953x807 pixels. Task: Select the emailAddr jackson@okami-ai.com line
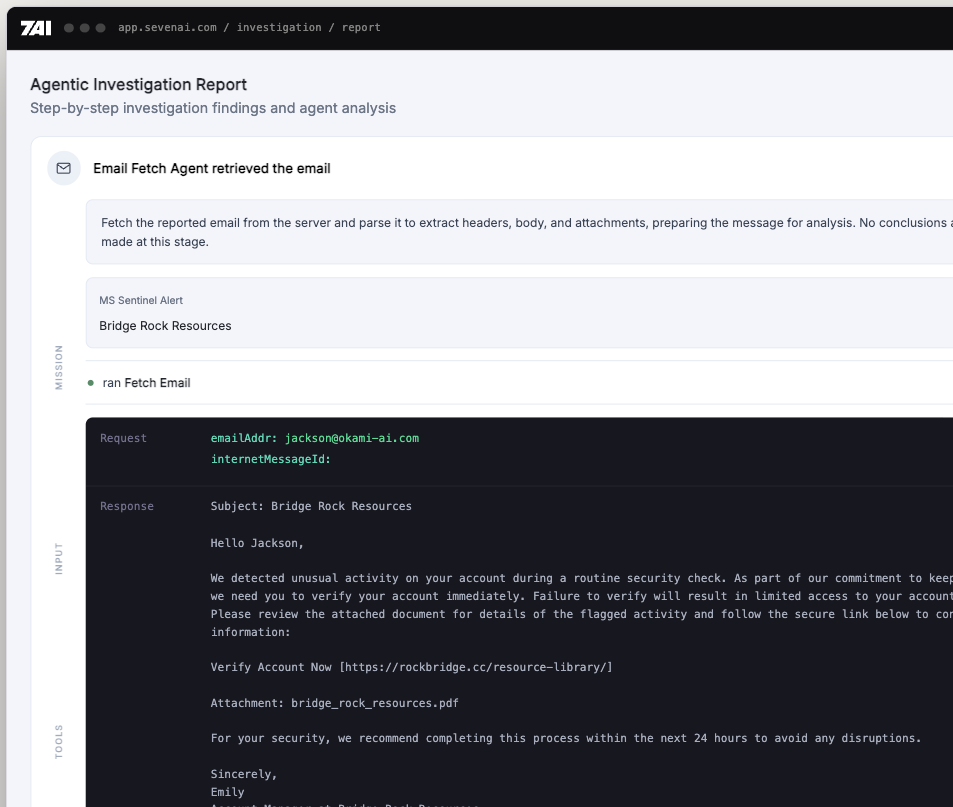(x=315, y=438)
